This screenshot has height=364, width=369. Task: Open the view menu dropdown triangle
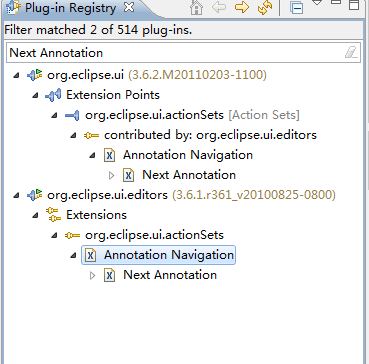[x=317, y=3]
